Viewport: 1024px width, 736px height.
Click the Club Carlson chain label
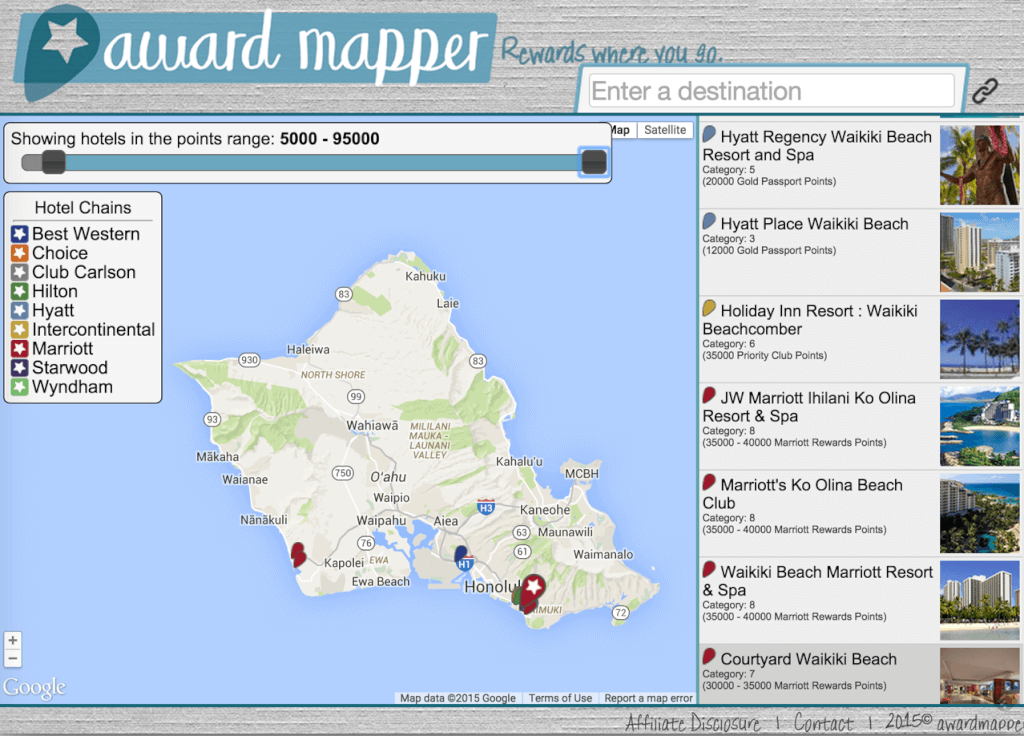[x=84, y=272]
